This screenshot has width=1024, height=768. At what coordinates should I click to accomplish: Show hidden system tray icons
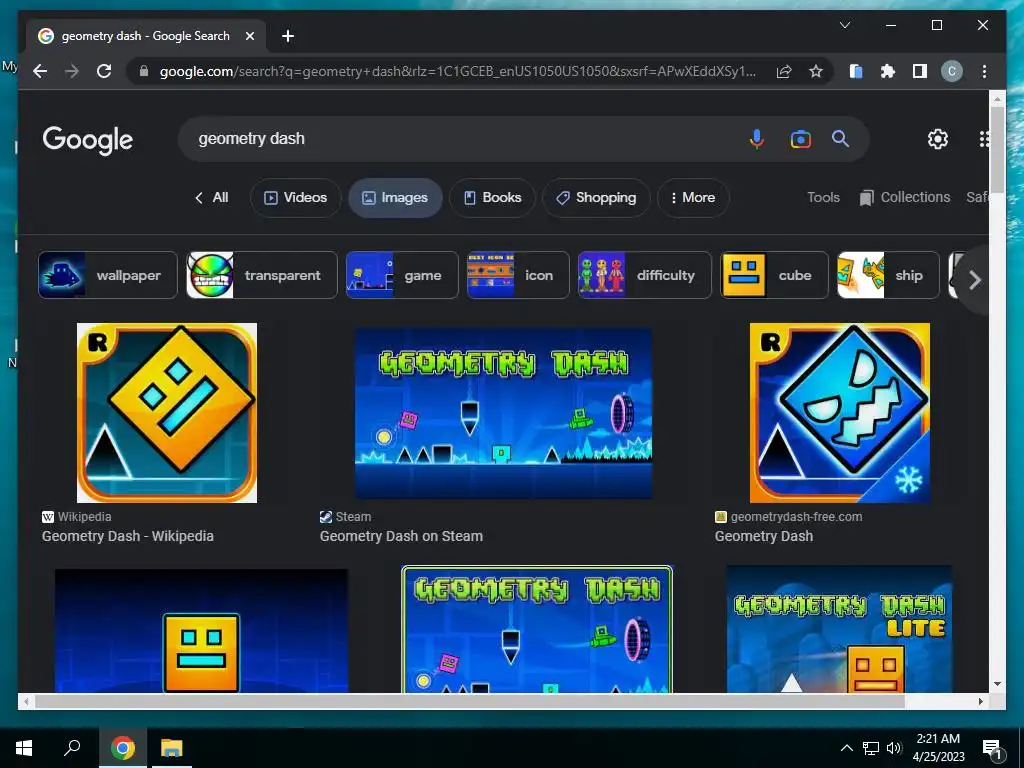point(846,748)
